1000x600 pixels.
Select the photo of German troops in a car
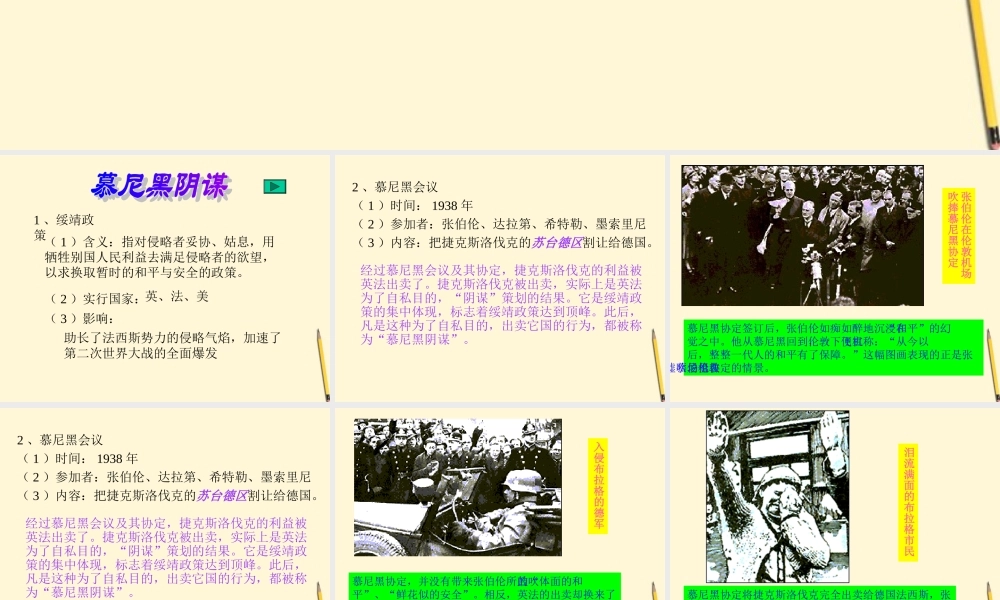point(458,487)
